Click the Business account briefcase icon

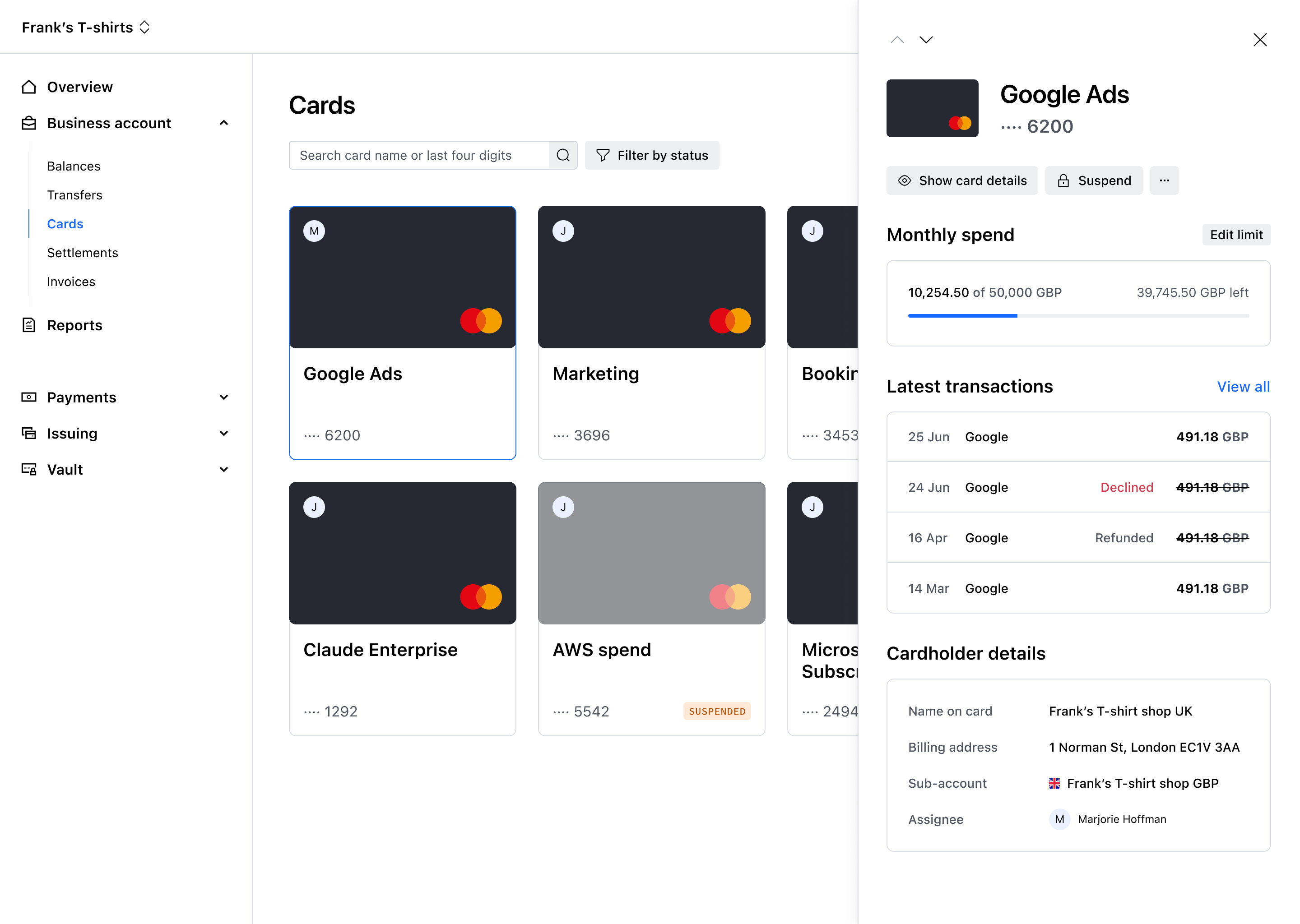[29, 123]
